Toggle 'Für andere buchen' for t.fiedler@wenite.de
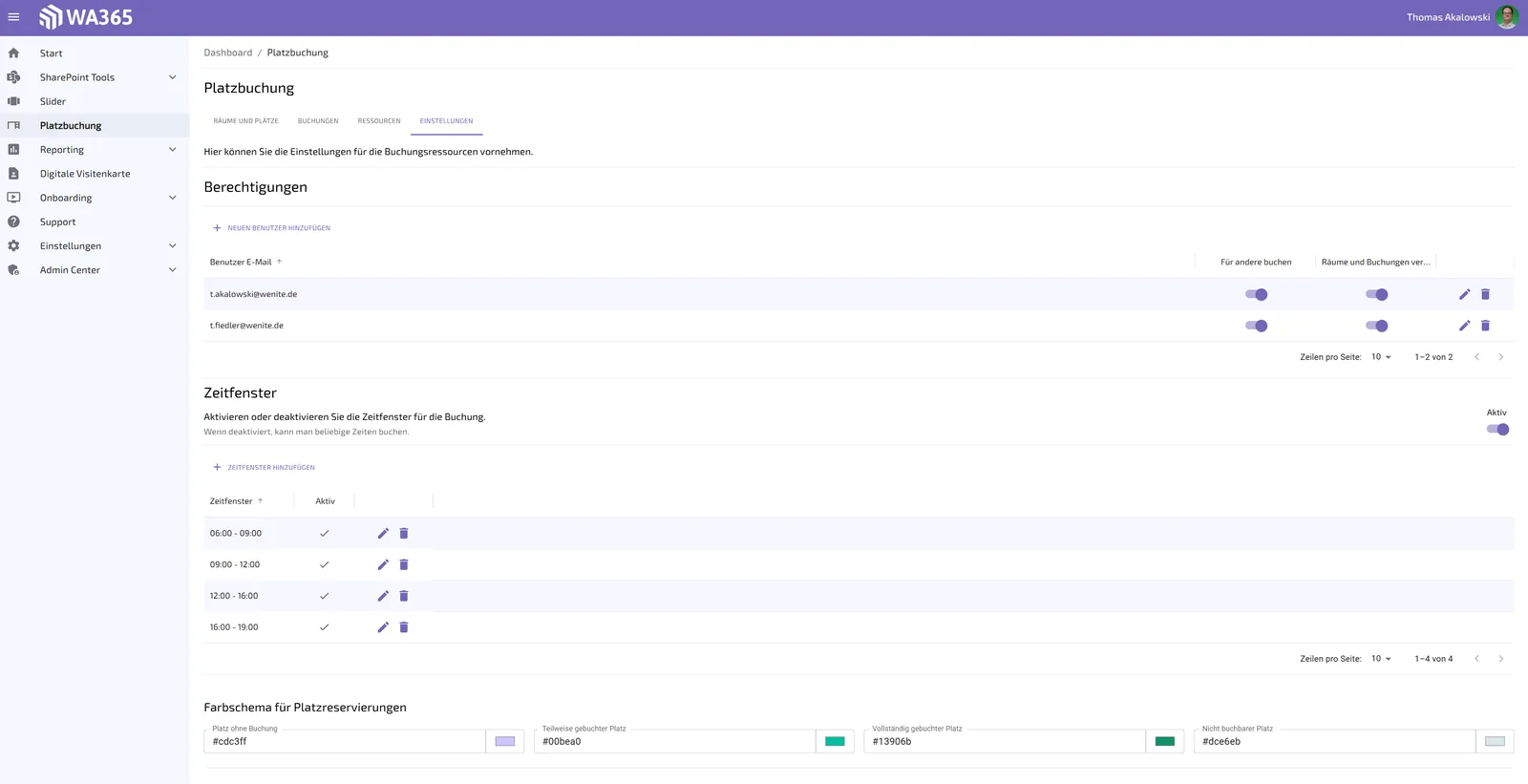The height and width of the screenshot is (784, 1528). pos(1256,326)
